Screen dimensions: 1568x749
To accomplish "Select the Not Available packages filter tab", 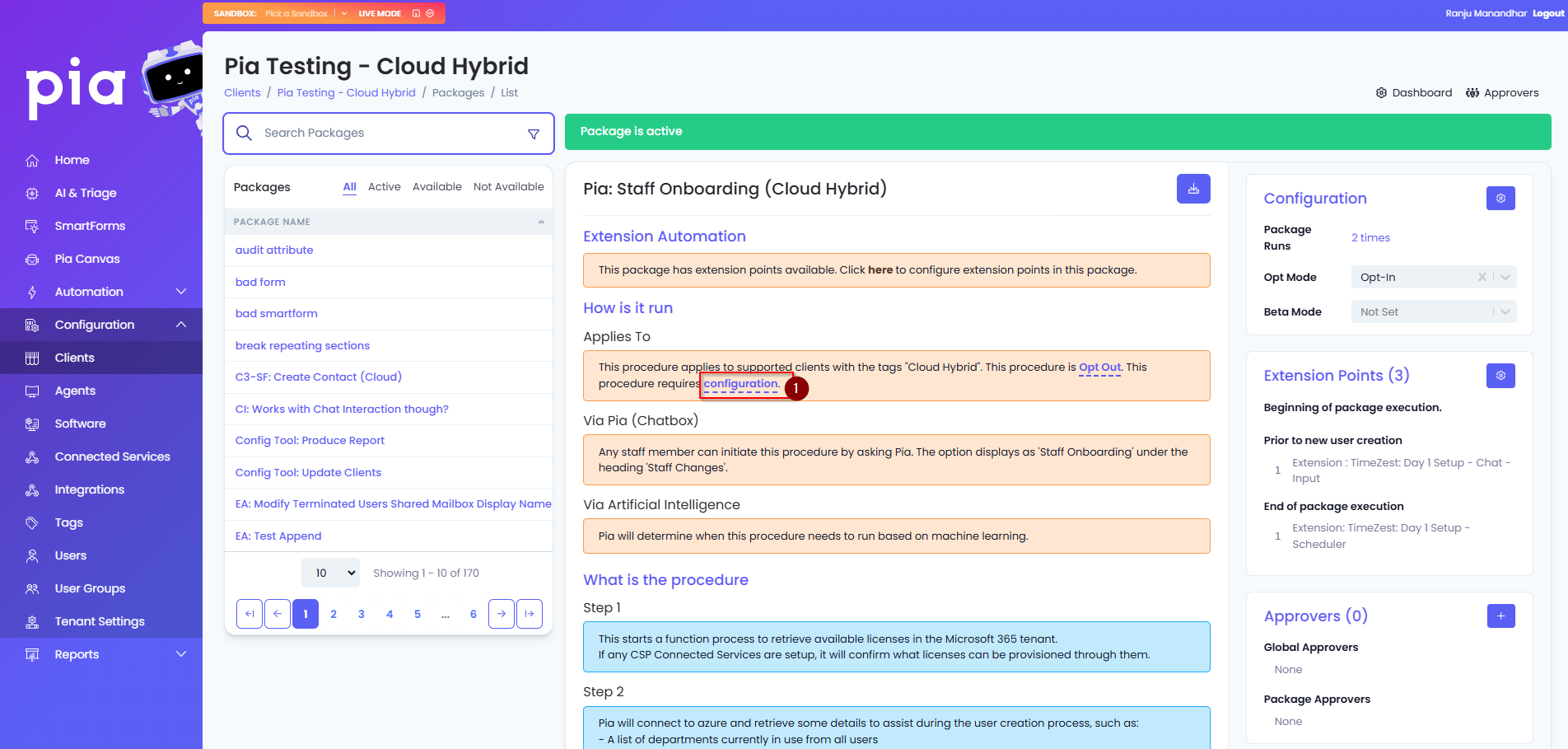I will [x=508, y=187].
